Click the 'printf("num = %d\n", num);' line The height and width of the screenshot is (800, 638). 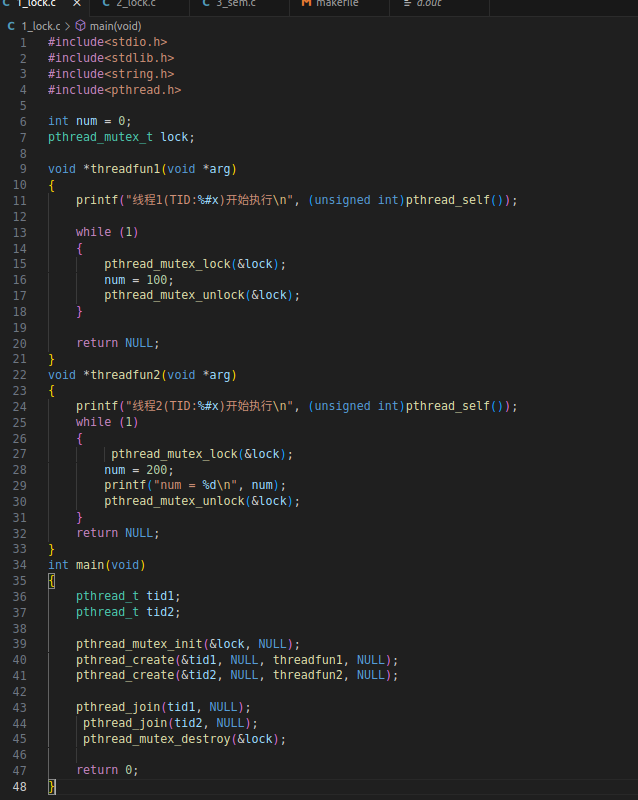click(x=195, y=485)
